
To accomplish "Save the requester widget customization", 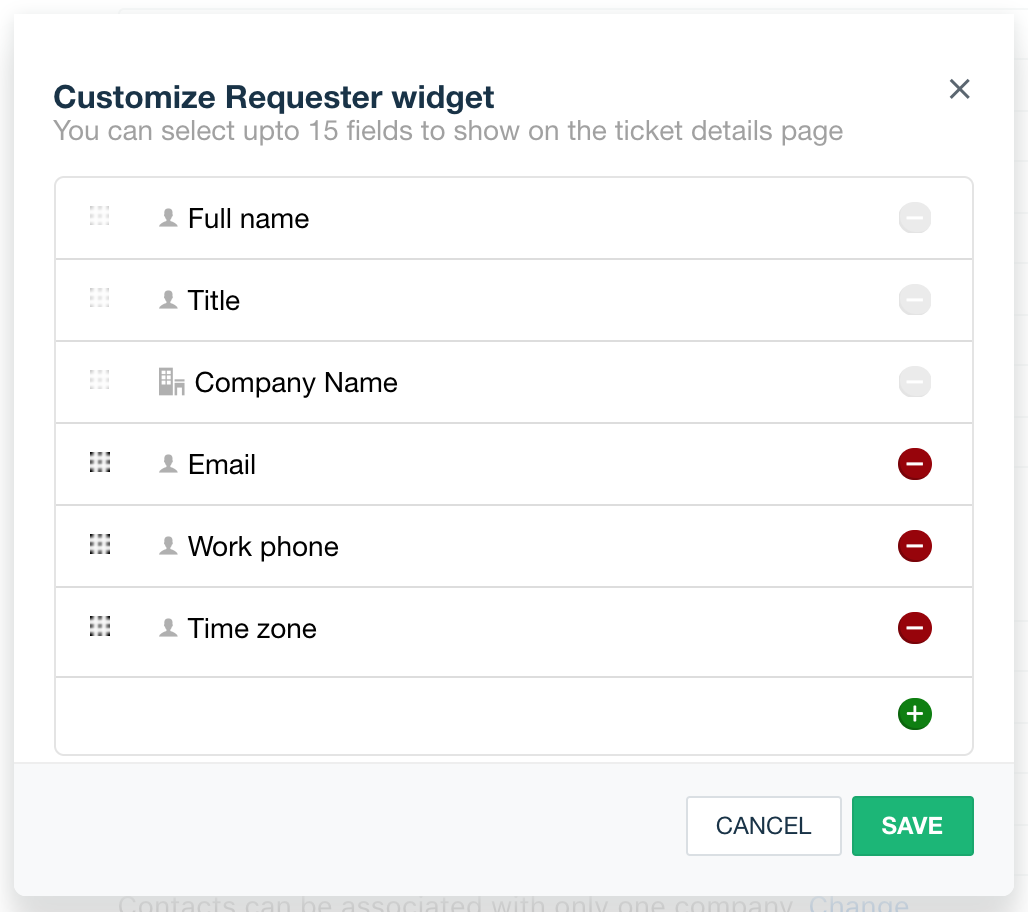I will pos(912,826).
